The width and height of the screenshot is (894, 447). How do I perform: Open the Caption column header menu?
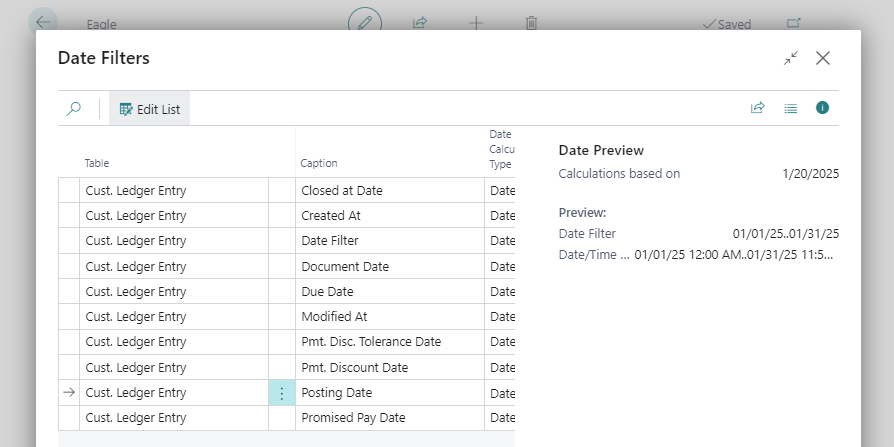point(319,163)
